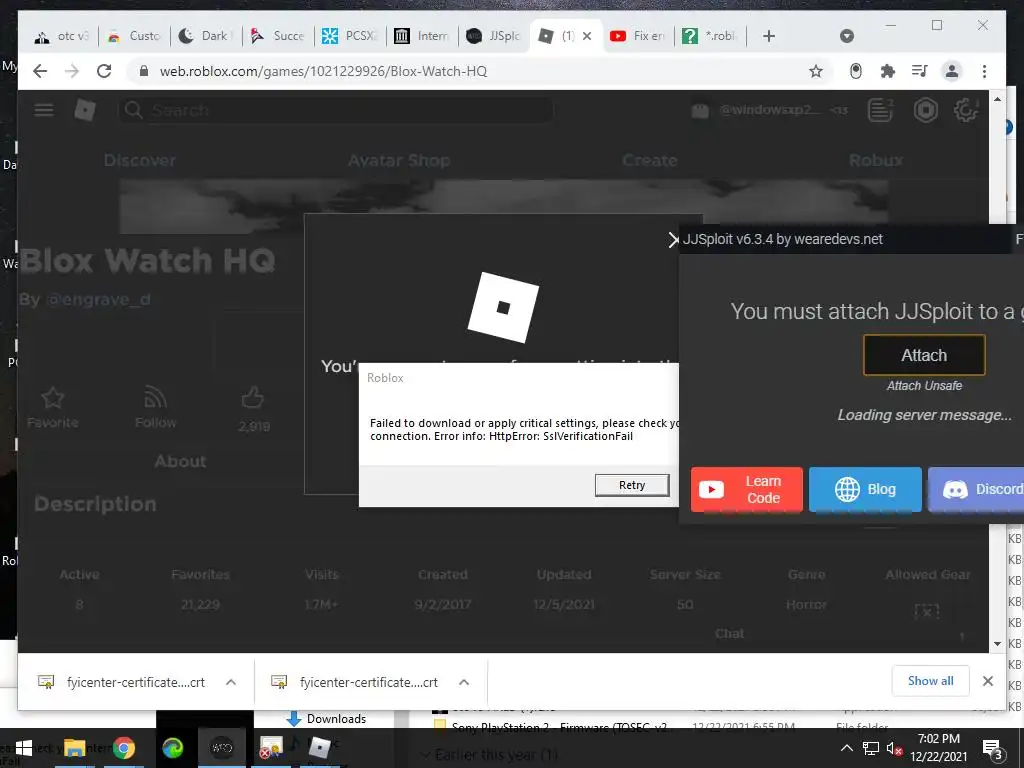1024x768 pixels.
Task: Click Retry in the Roblox error dialog
Action: pyautogui.click(x=632, y=485)
